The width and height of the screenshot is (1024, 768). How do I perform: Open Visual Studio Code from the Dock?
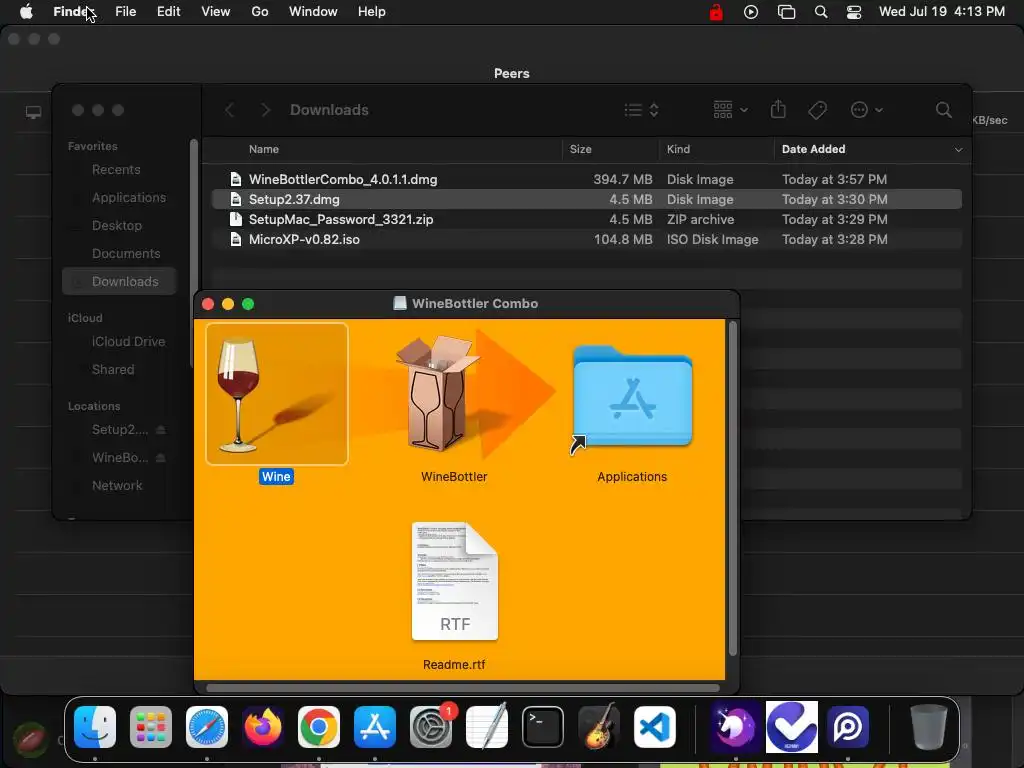[655, 727]
